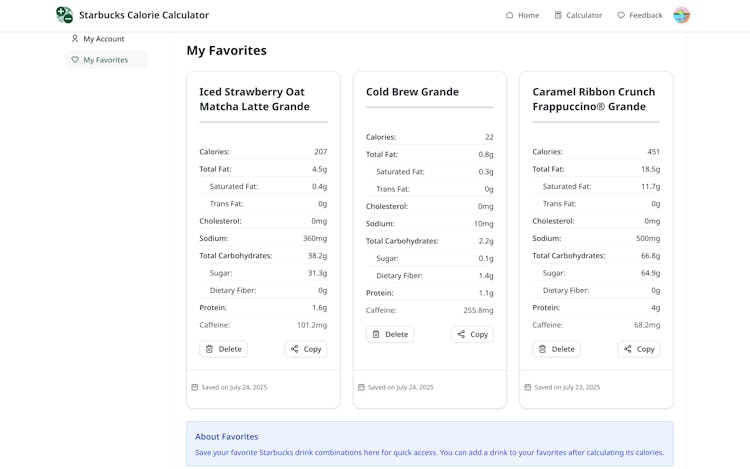Click Saved on July 23, 2025 text
Viewport: 750px width, 469px height.
point(567,387)
